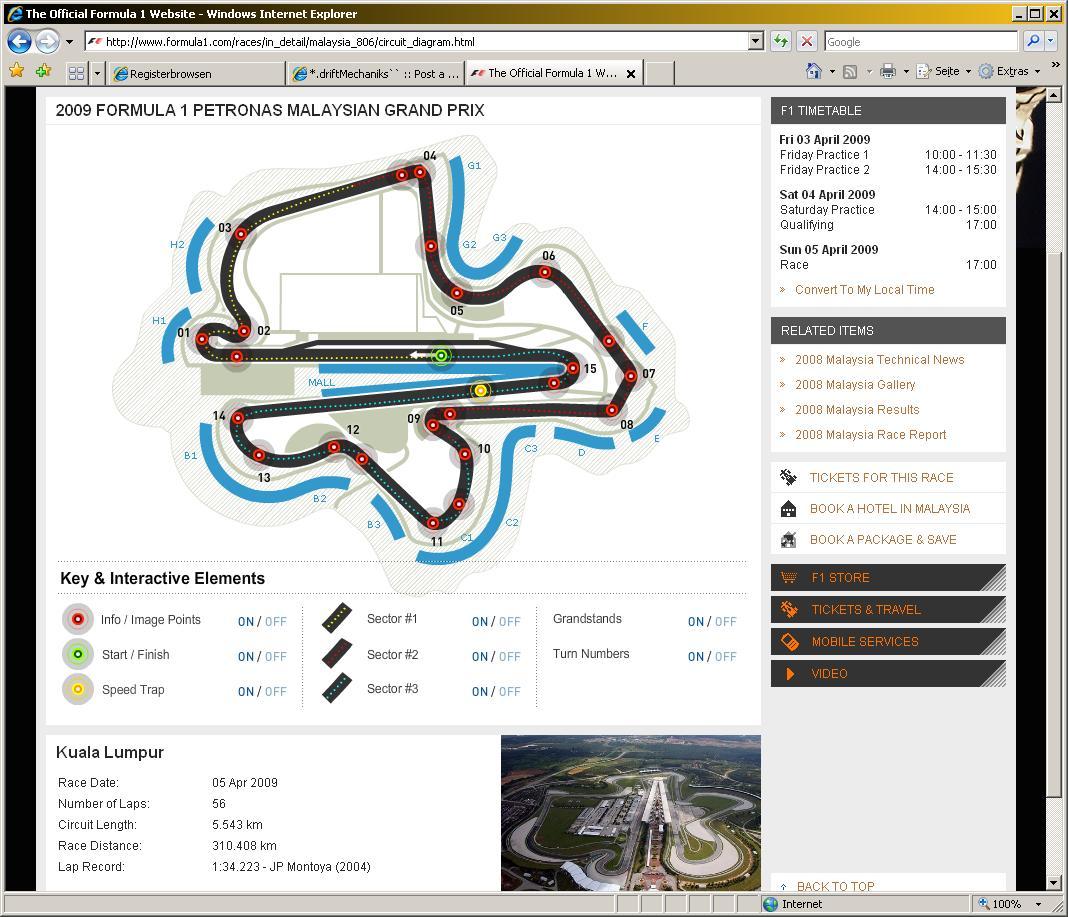This screenshot has width=1068, height=917.
Task: Open the Extras menu dropdown
Action: (1009, 71)
